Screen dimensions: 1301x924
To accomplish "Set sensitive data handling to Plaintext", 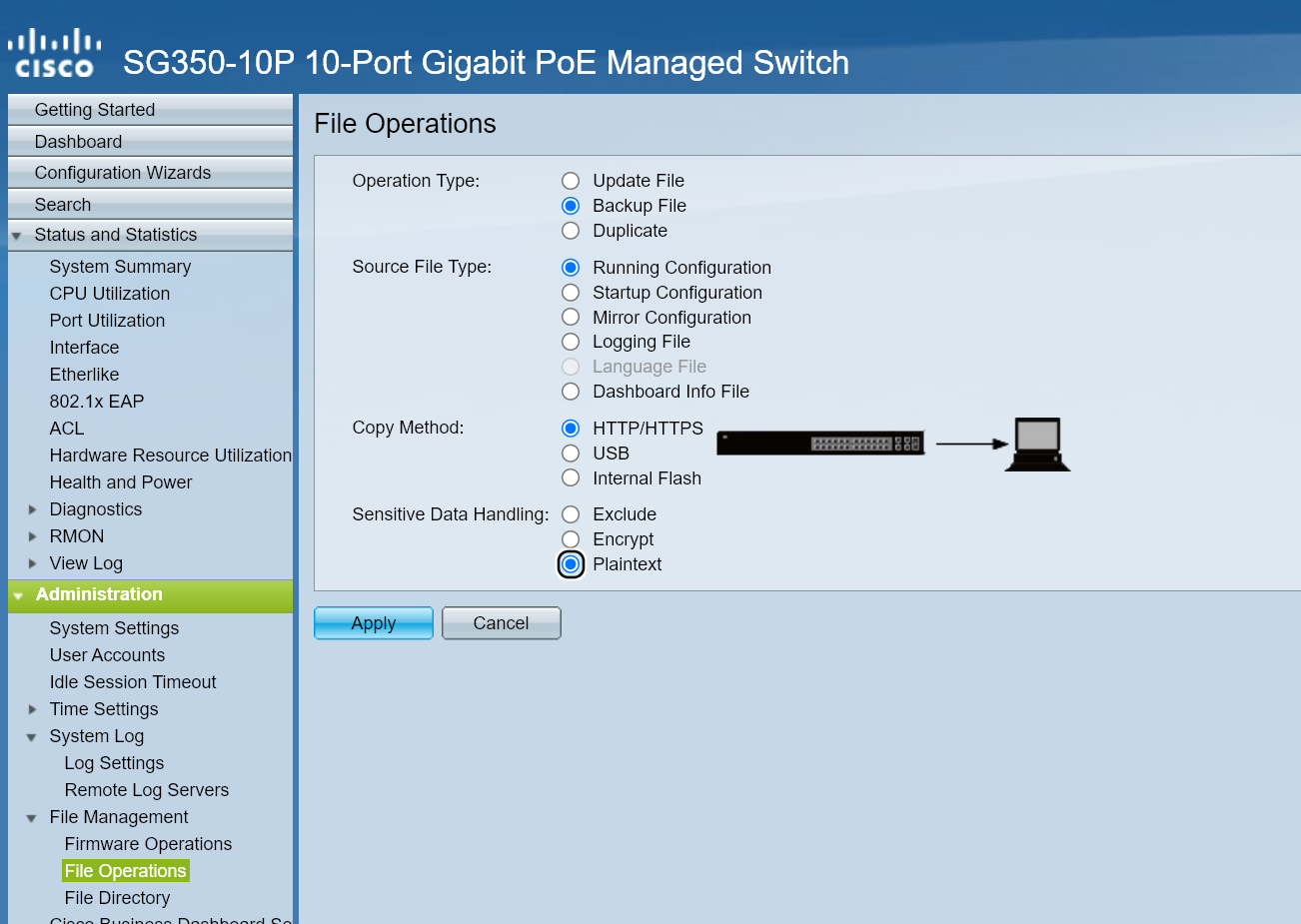I will tap(571, 564).
